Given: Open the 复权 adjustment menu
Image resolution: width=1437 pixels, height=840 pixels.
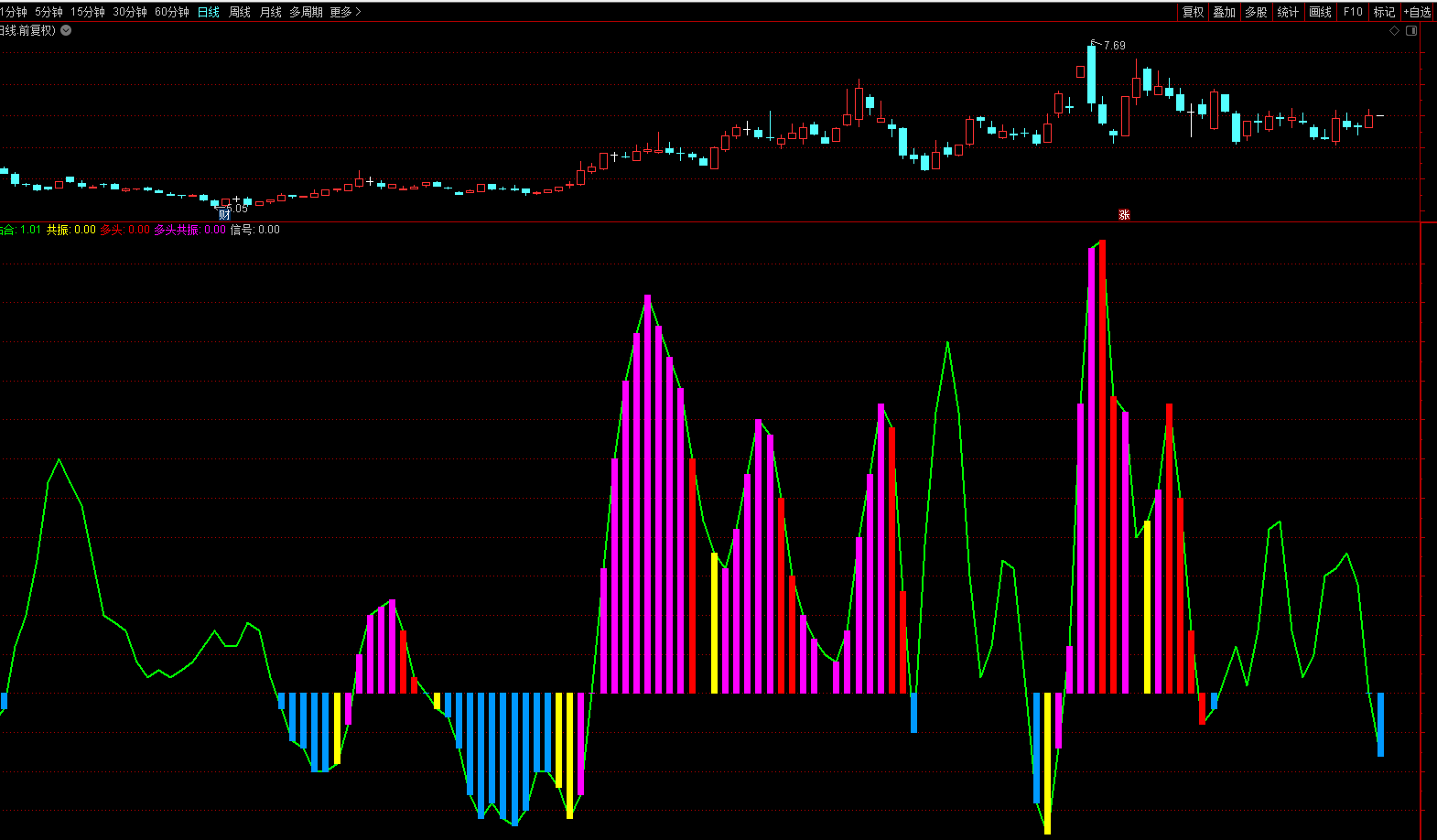Looking at the screenshot, I should pos(1193,12).
